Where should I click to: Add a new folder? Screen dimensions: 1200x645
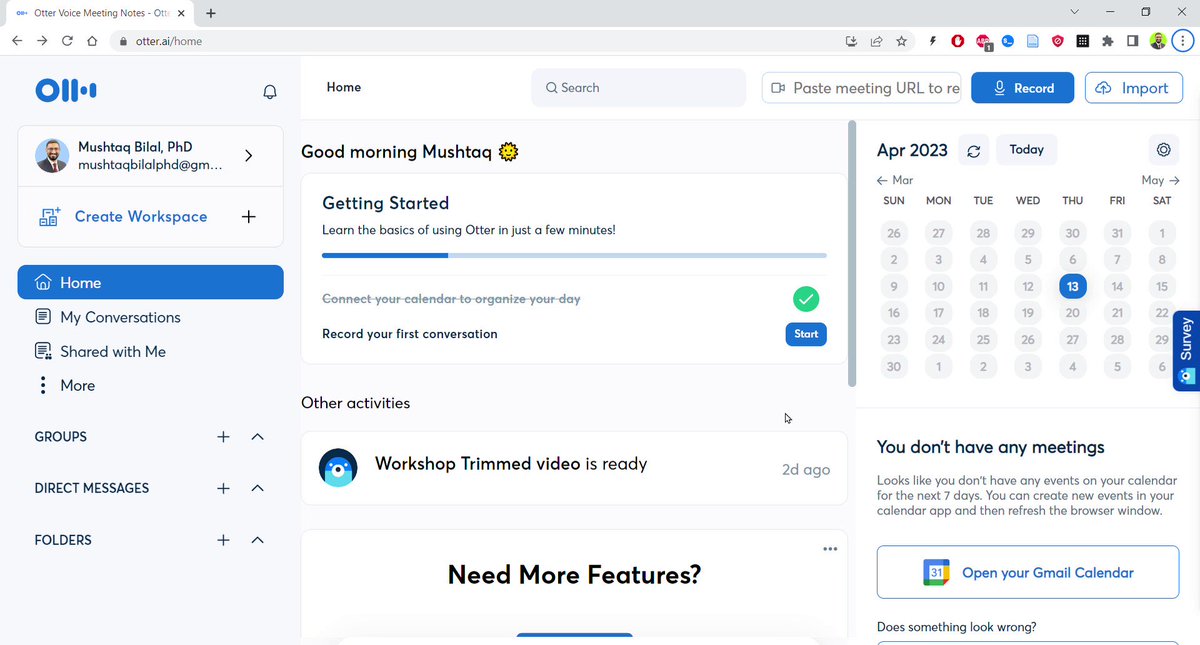(x=223, y=540)
